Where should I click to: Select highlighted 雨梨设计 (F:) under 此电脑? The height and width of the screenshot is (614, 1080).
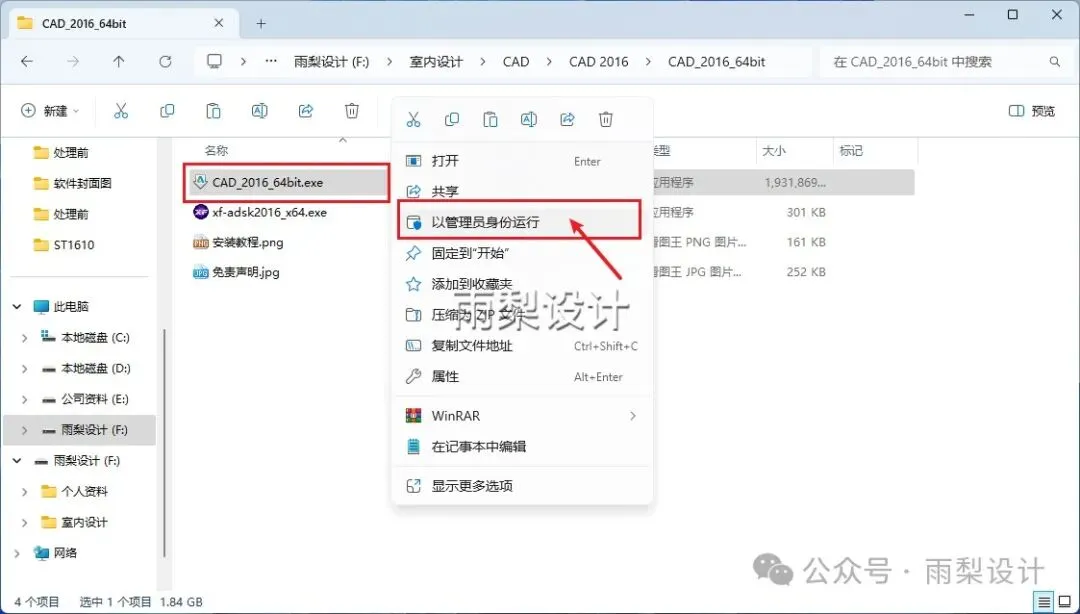79,430
